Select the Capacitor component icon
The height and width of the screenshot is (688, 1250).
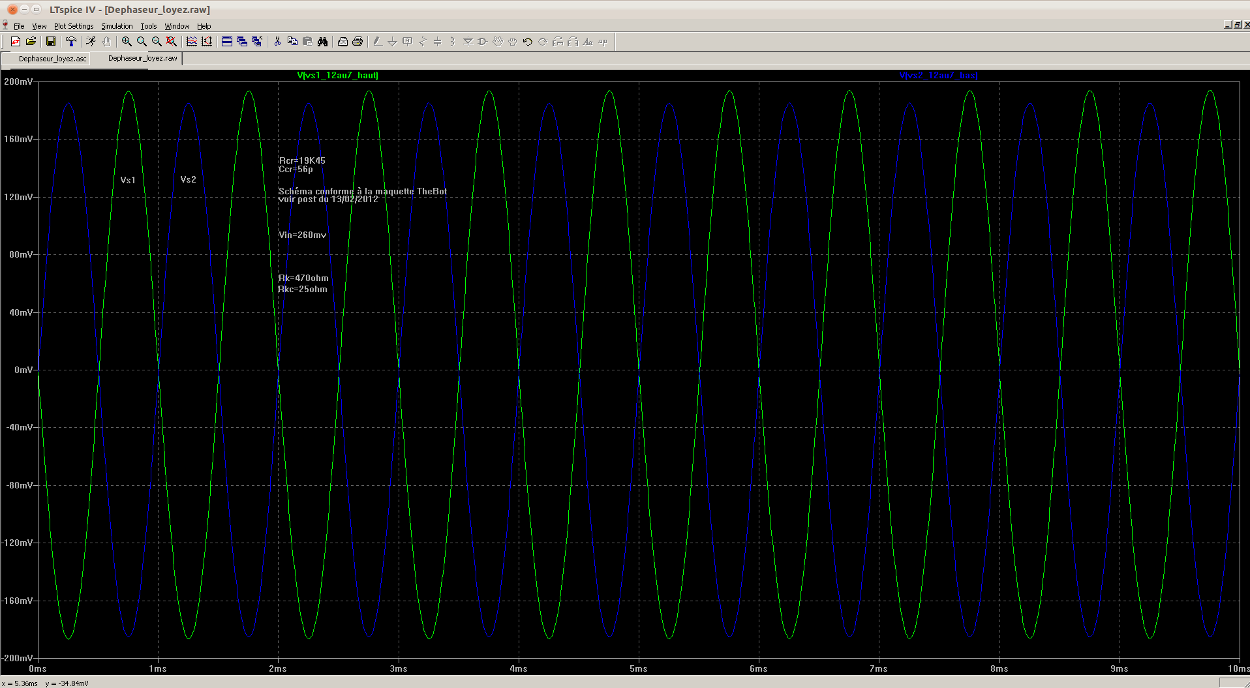[437, 41]
